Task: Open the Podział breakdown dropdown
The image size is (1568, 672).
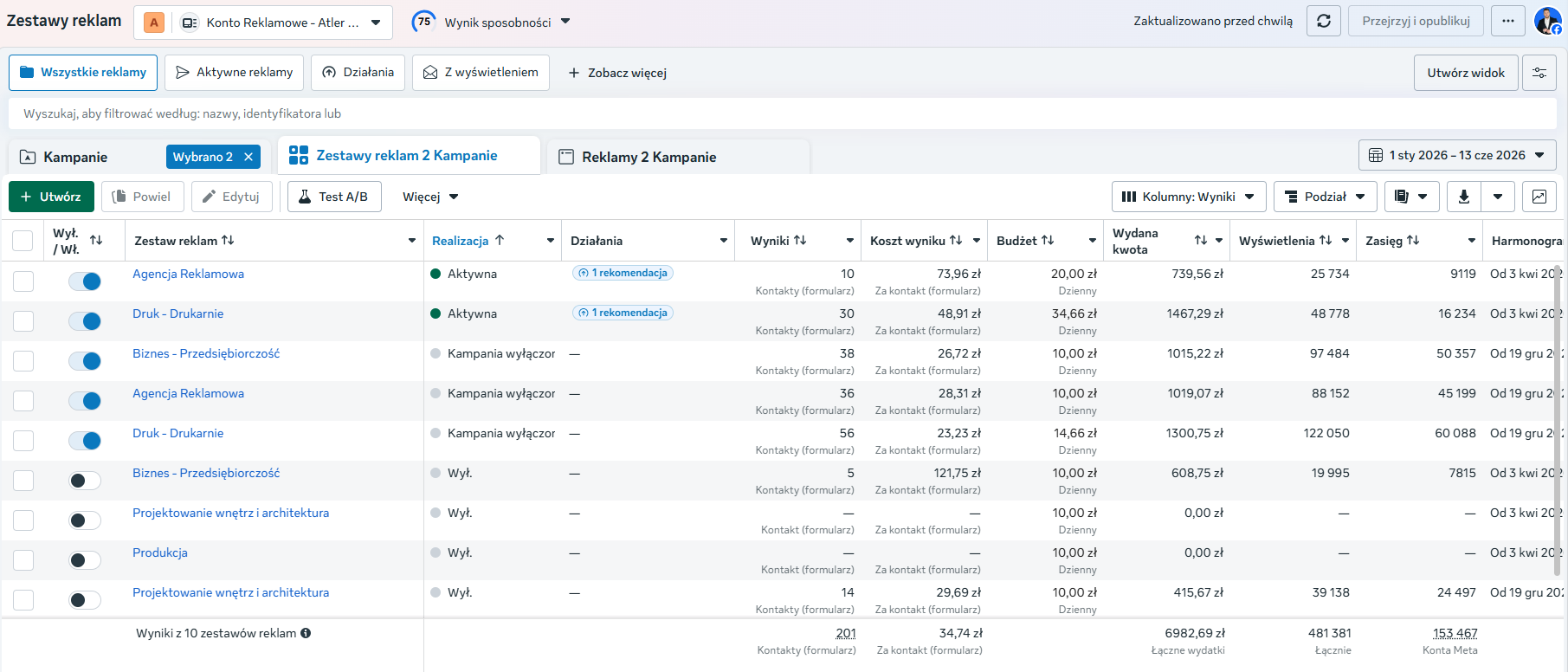Action: (1325, 197)
